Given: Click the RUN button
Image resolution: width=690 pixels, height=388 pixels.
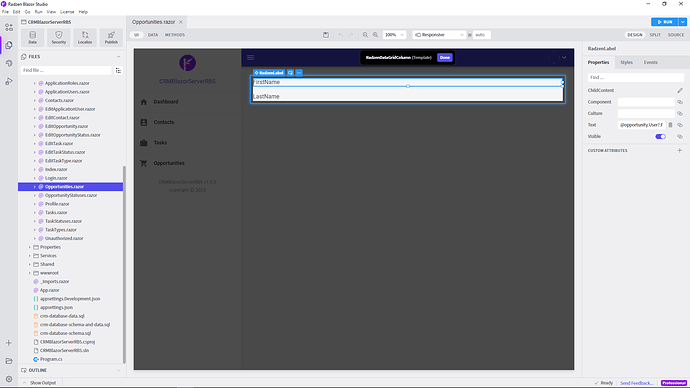Looking at the screenshot, I should click(665, 22).
